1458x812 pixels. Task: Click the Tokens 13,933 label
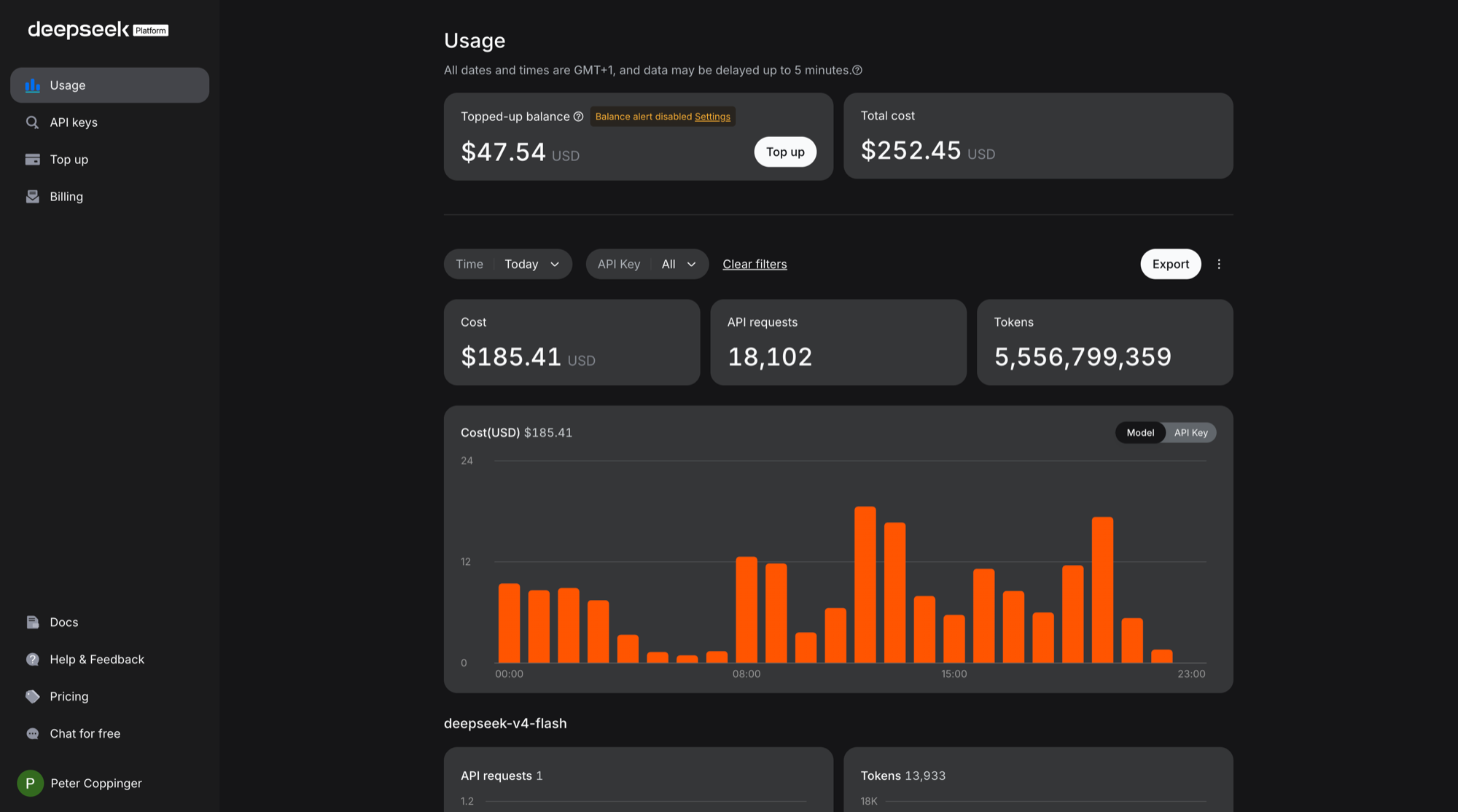903,776
